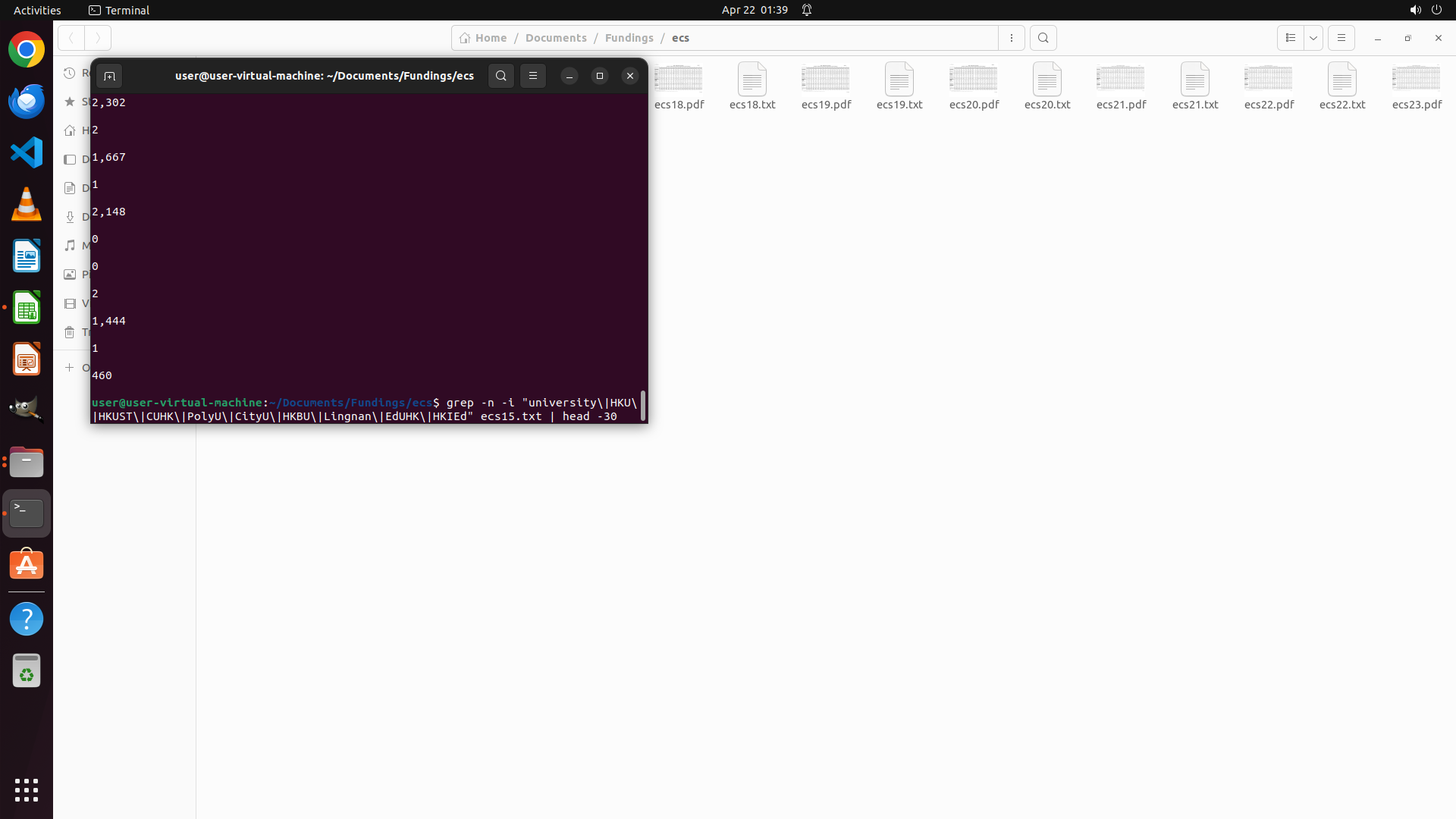Launch Google Chrome from the dock

coord(27,50)
